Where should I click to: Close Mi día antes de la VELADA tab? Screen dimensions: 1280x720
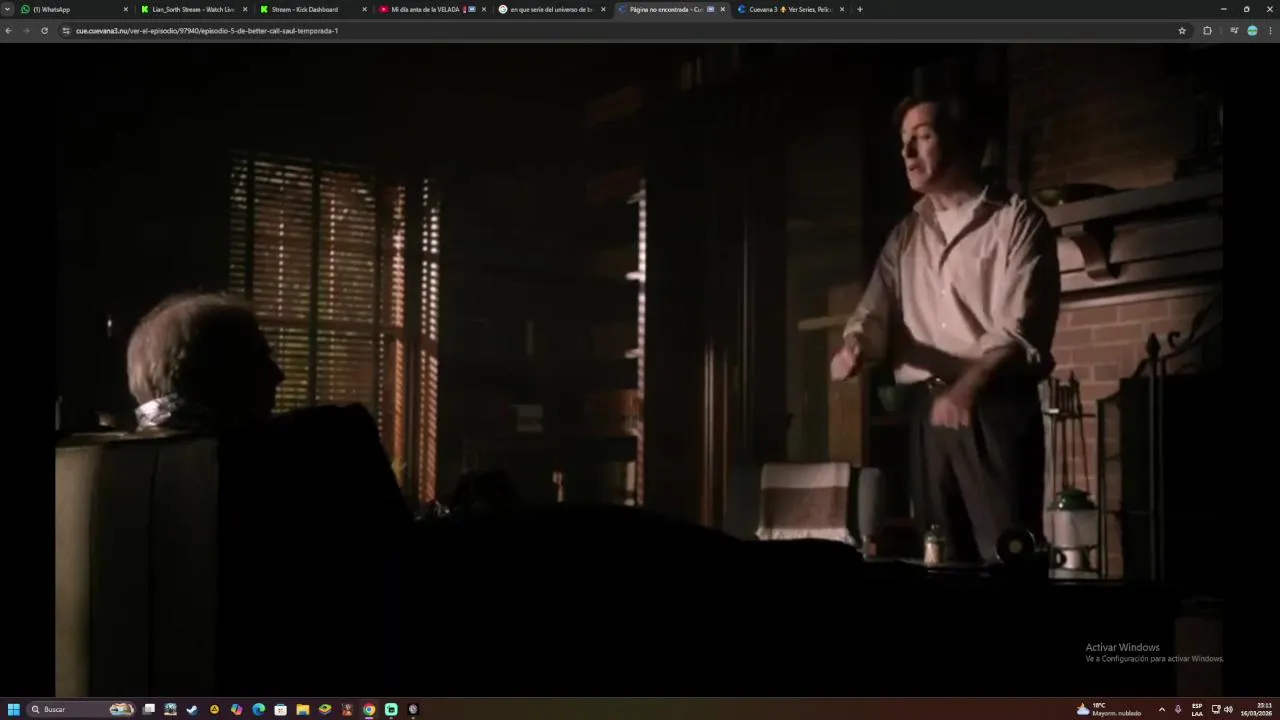(x=484, y=9)
